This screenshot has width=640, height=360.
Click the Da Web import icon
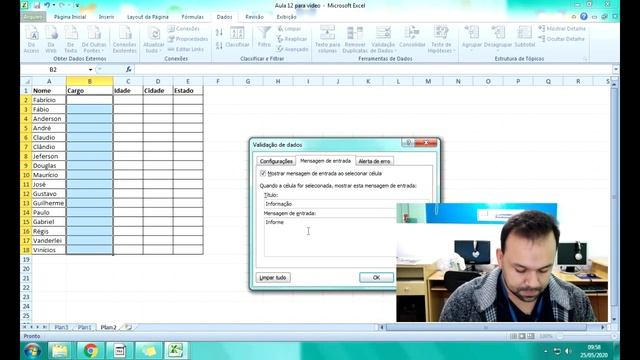pos(51,39)
